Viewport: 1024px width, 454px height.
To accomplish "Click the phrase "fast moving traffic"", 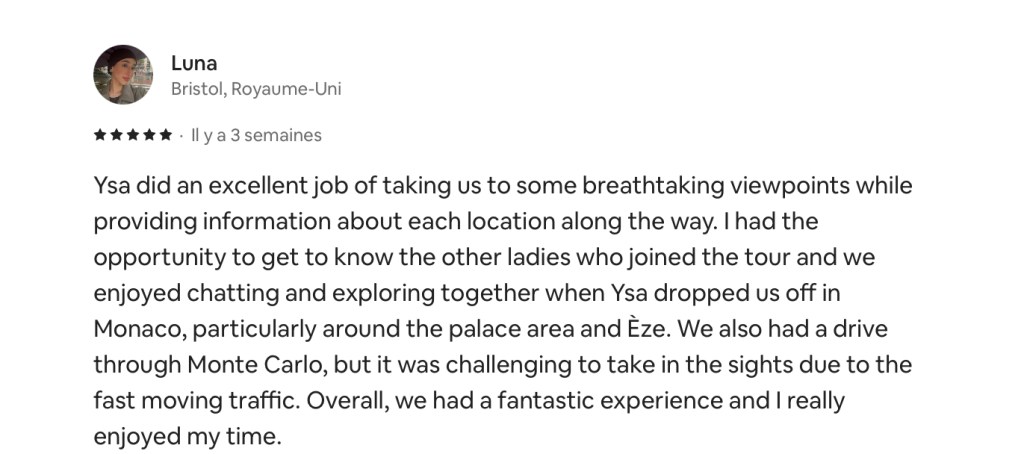I will point(195,401).
